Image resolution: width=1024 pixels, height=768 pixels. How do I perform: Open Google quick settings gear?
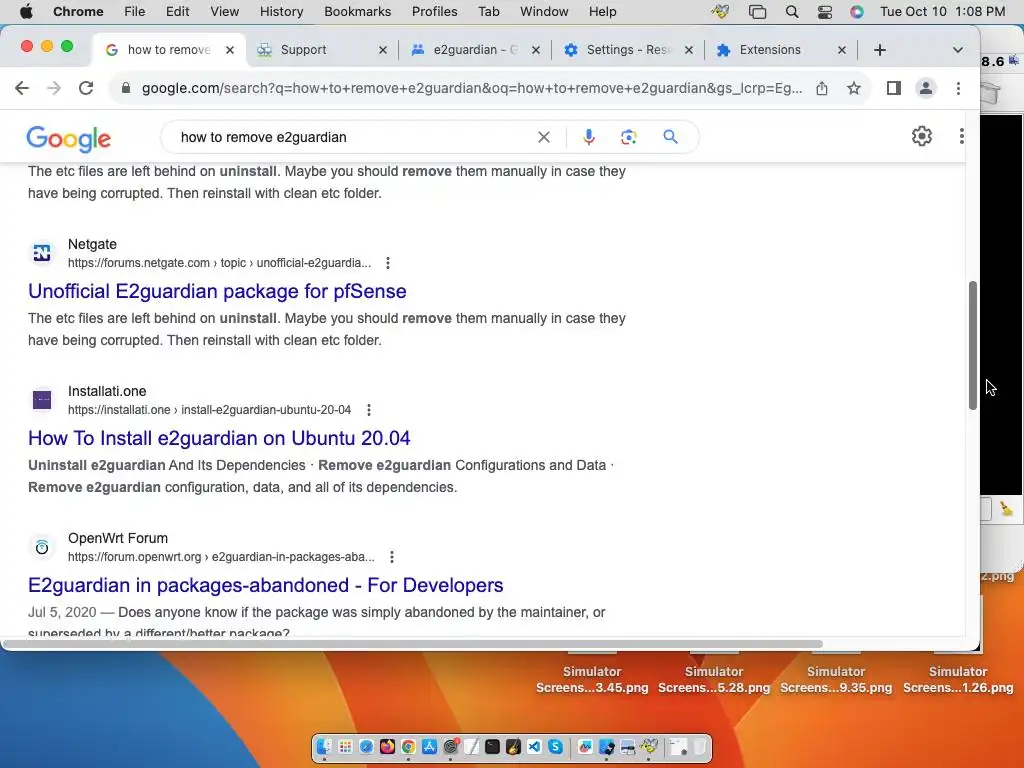click(x=921, y=136)
